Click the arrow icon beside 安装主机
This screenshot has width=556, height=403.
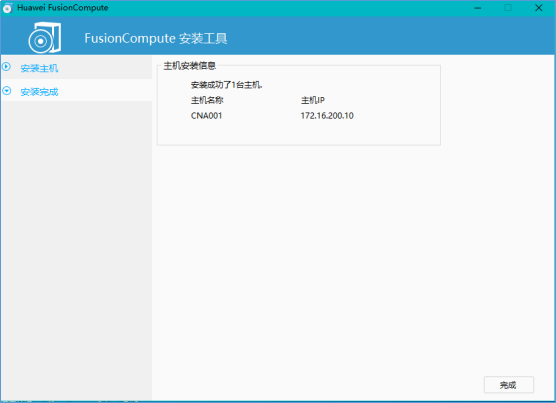pyautogui.click(x=6, y=66)
